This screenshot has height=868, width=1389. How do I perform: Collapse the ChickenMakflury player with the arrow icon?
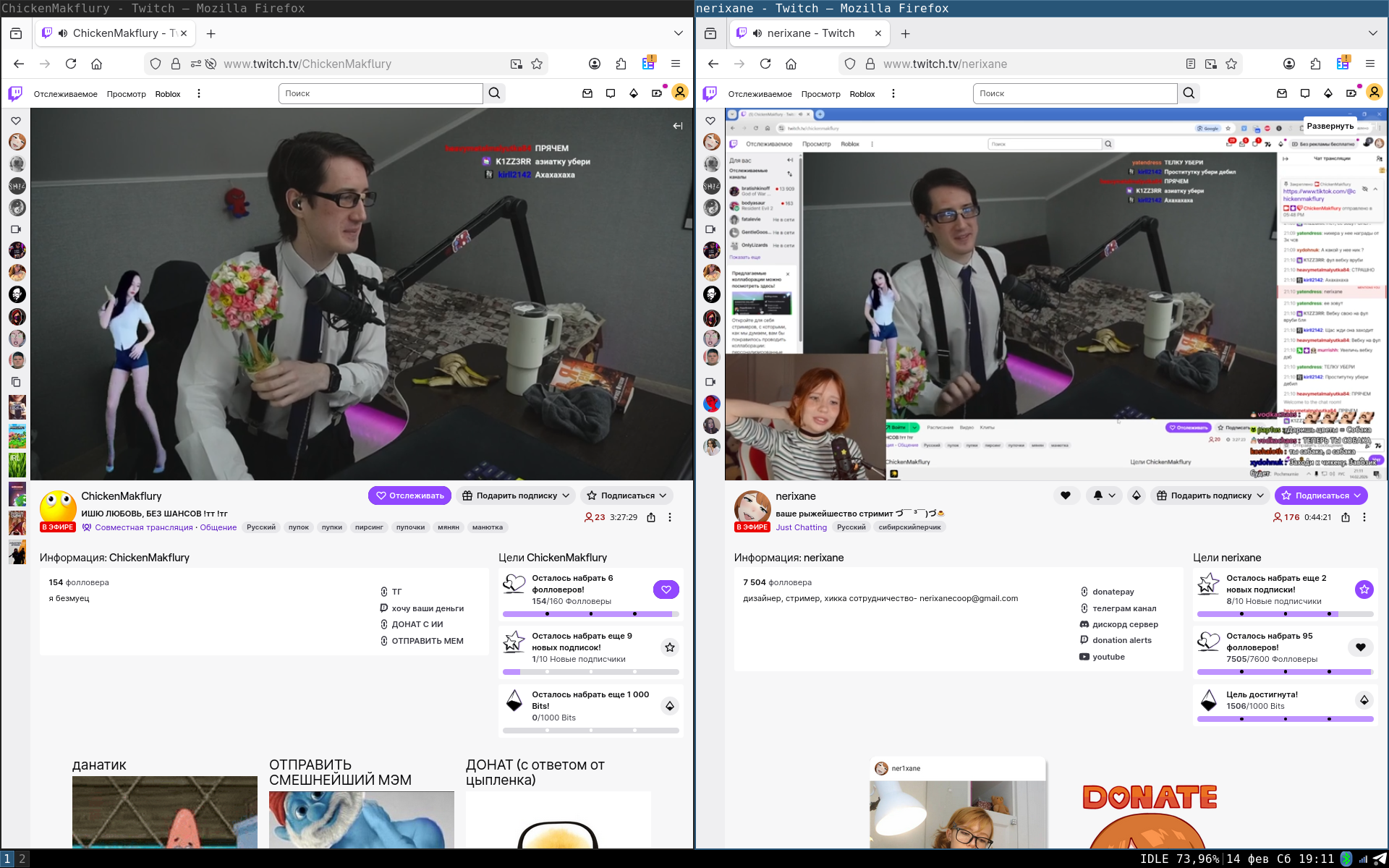677,126
